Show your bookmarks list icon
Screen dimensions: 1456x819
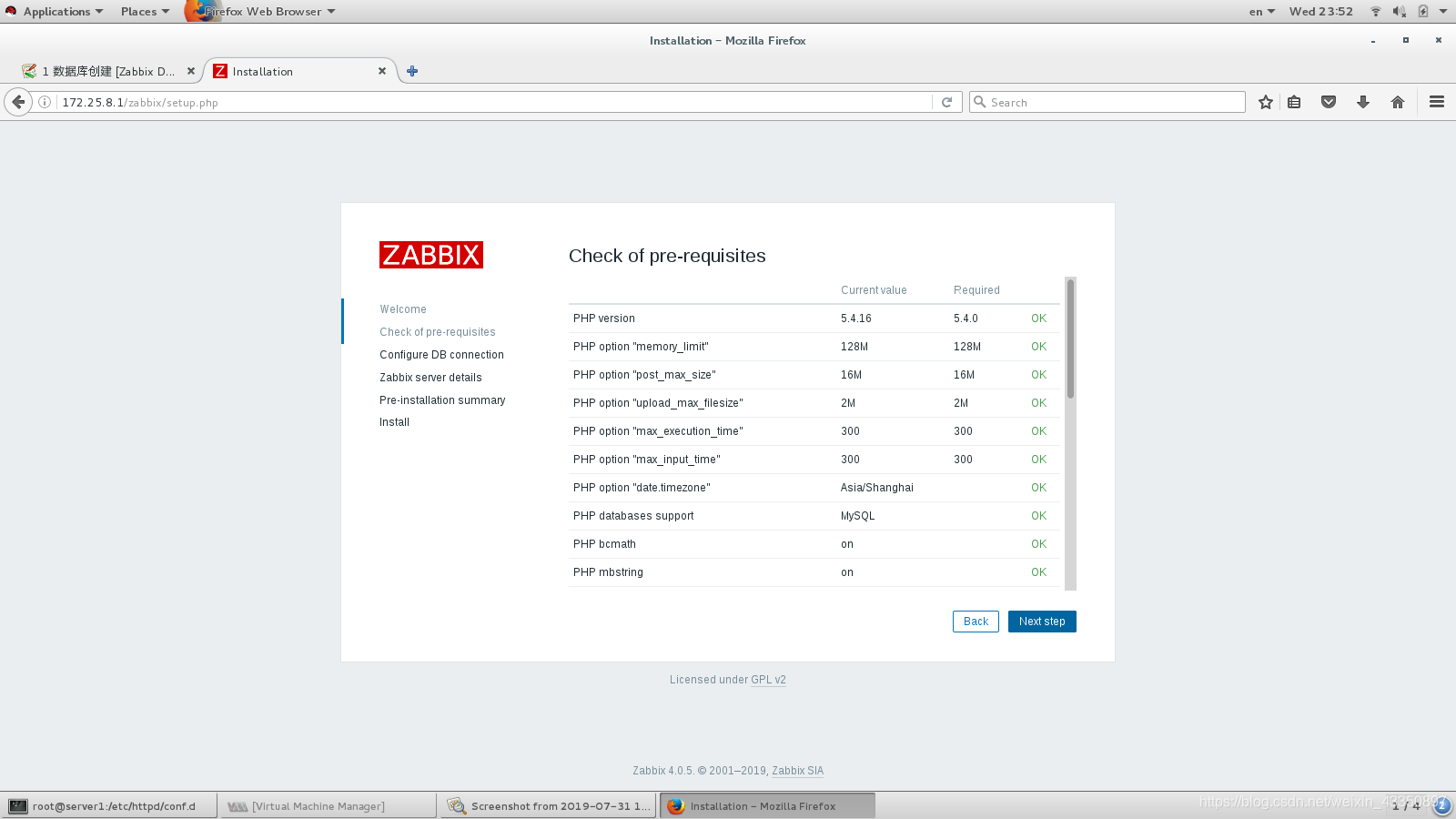point(1294,102)
